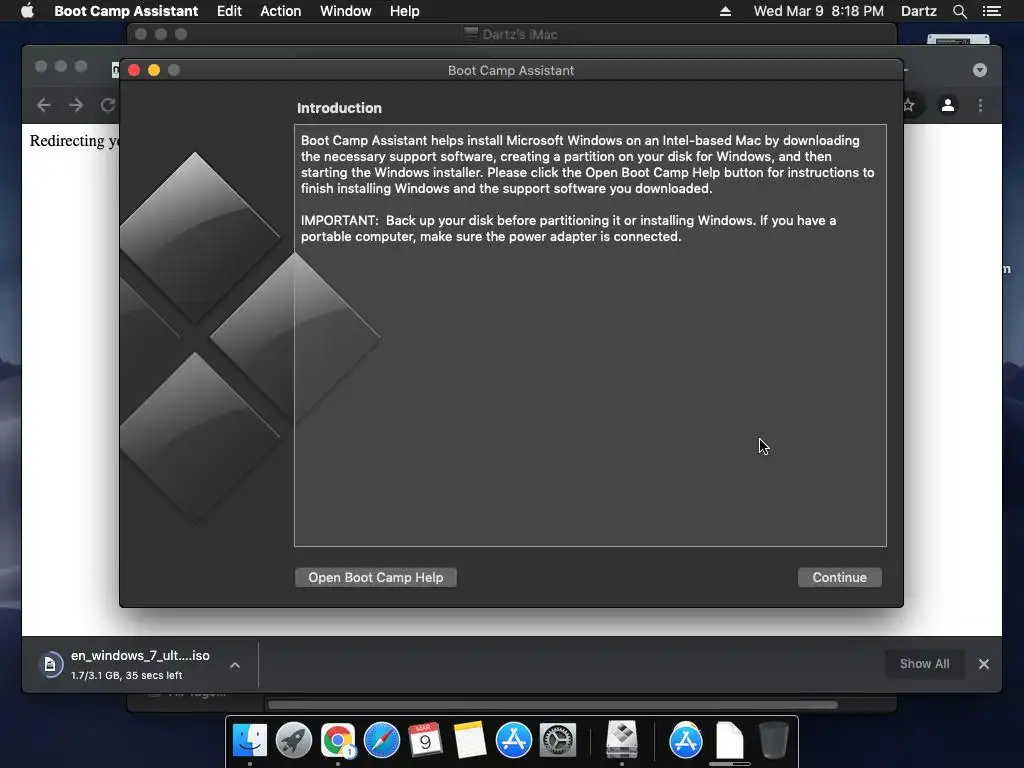Open Boot Camp Help

[376, 577]
